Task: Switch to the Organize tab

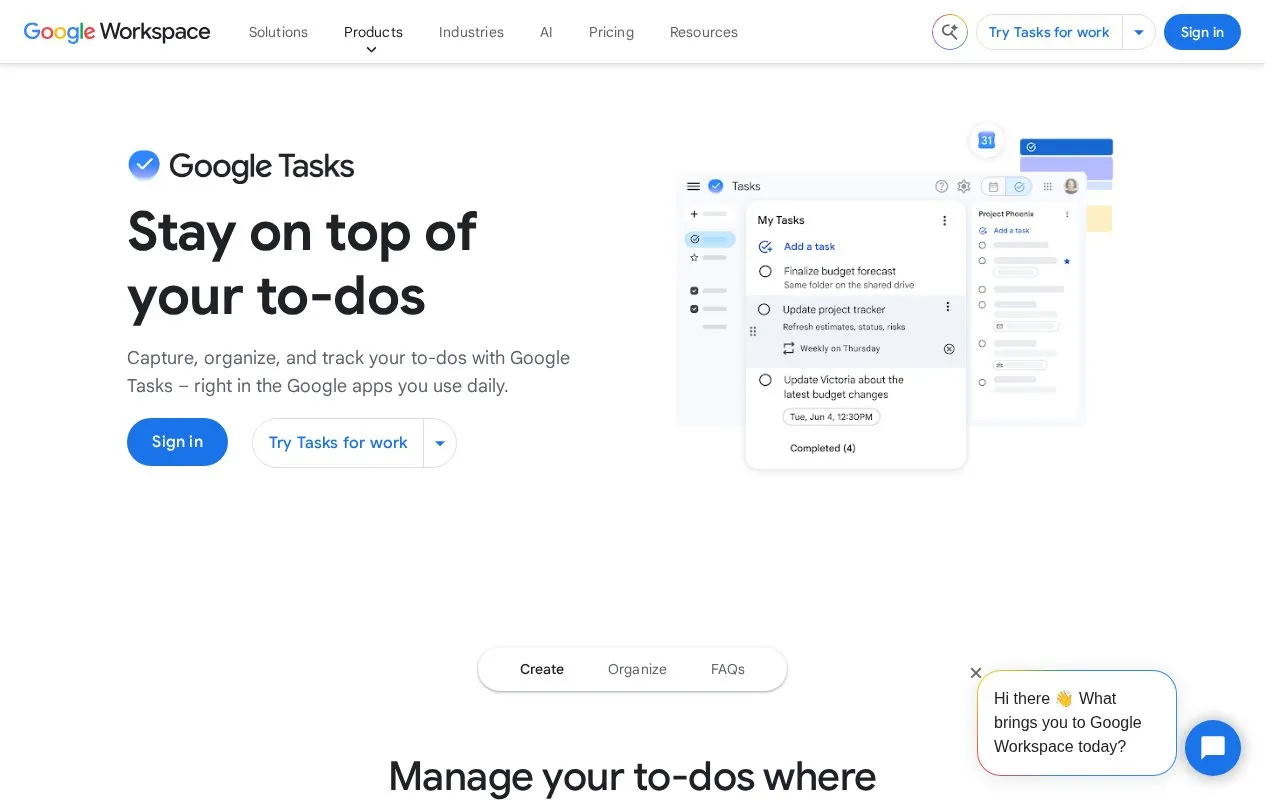Action: coord(637,669)
